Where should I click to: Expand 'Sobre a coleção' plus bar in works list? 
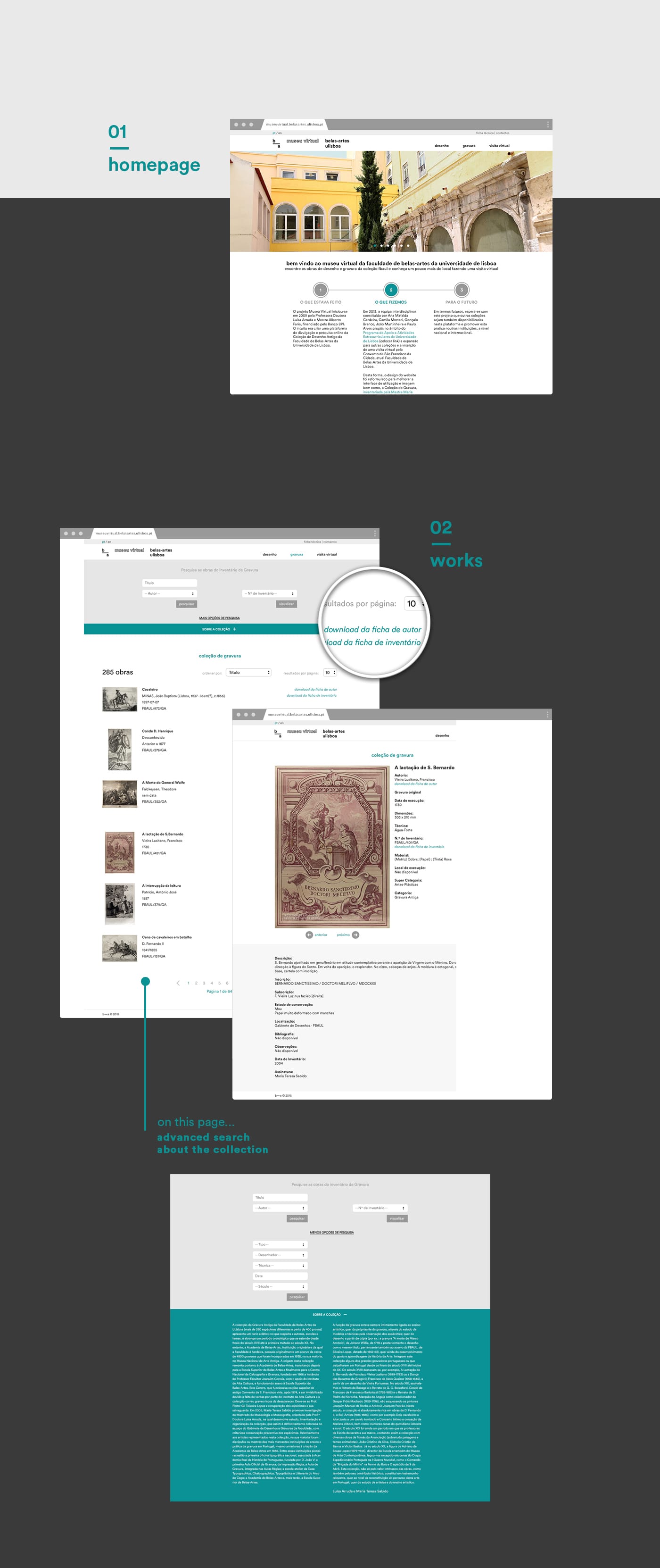[219, 629]
